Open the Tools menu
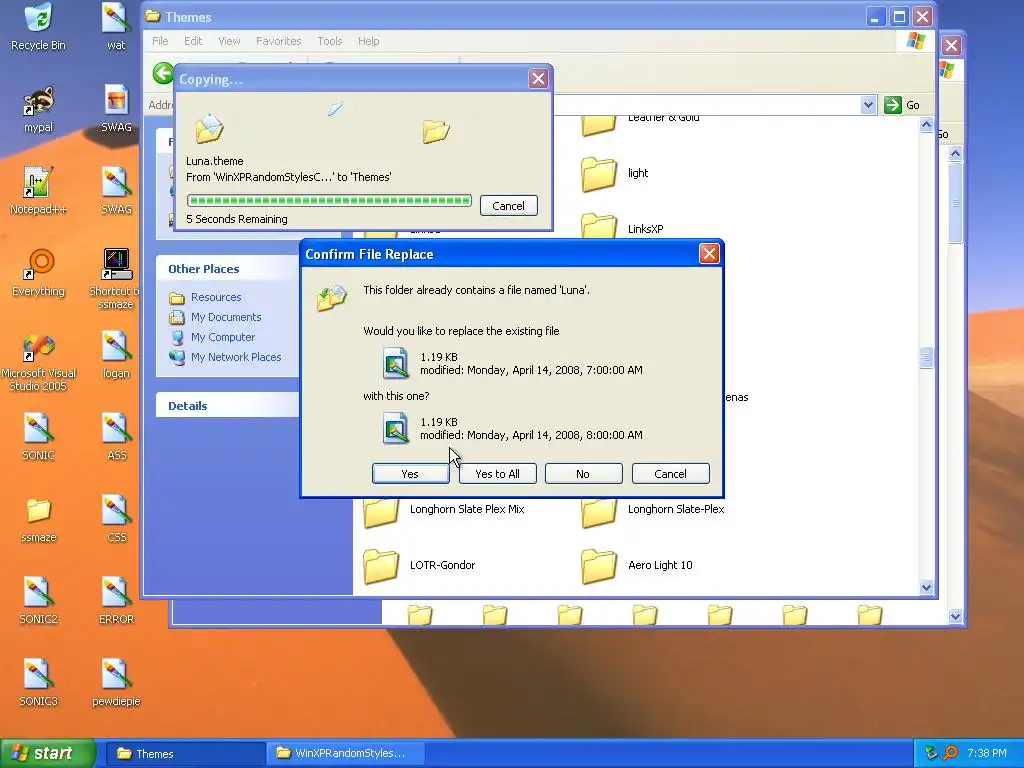This screenshot has height=768, width=1024. pyautogui.click(x=330, y=41)
